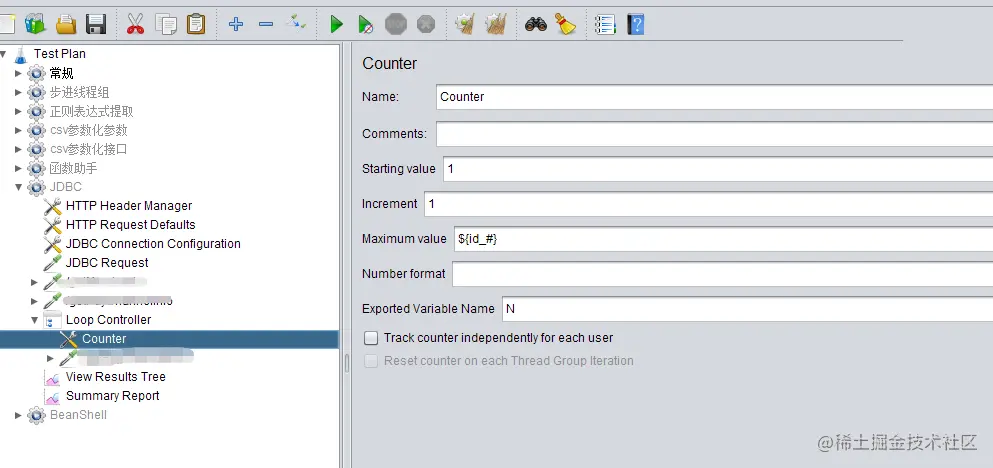Click the Test Plan flask icon
The height and width of the screenshot is (468, 993).
21,54
